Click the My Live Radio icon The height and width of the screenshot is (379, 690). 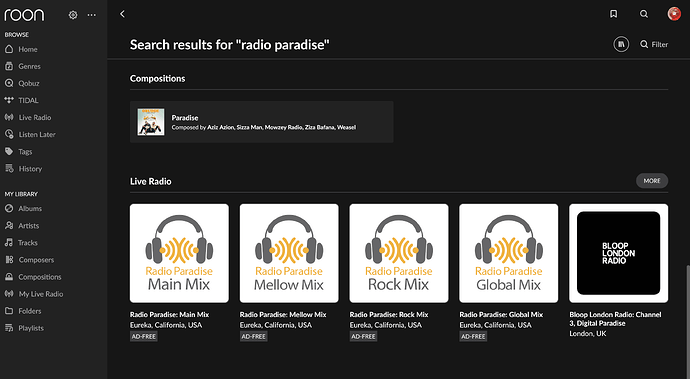9,294
